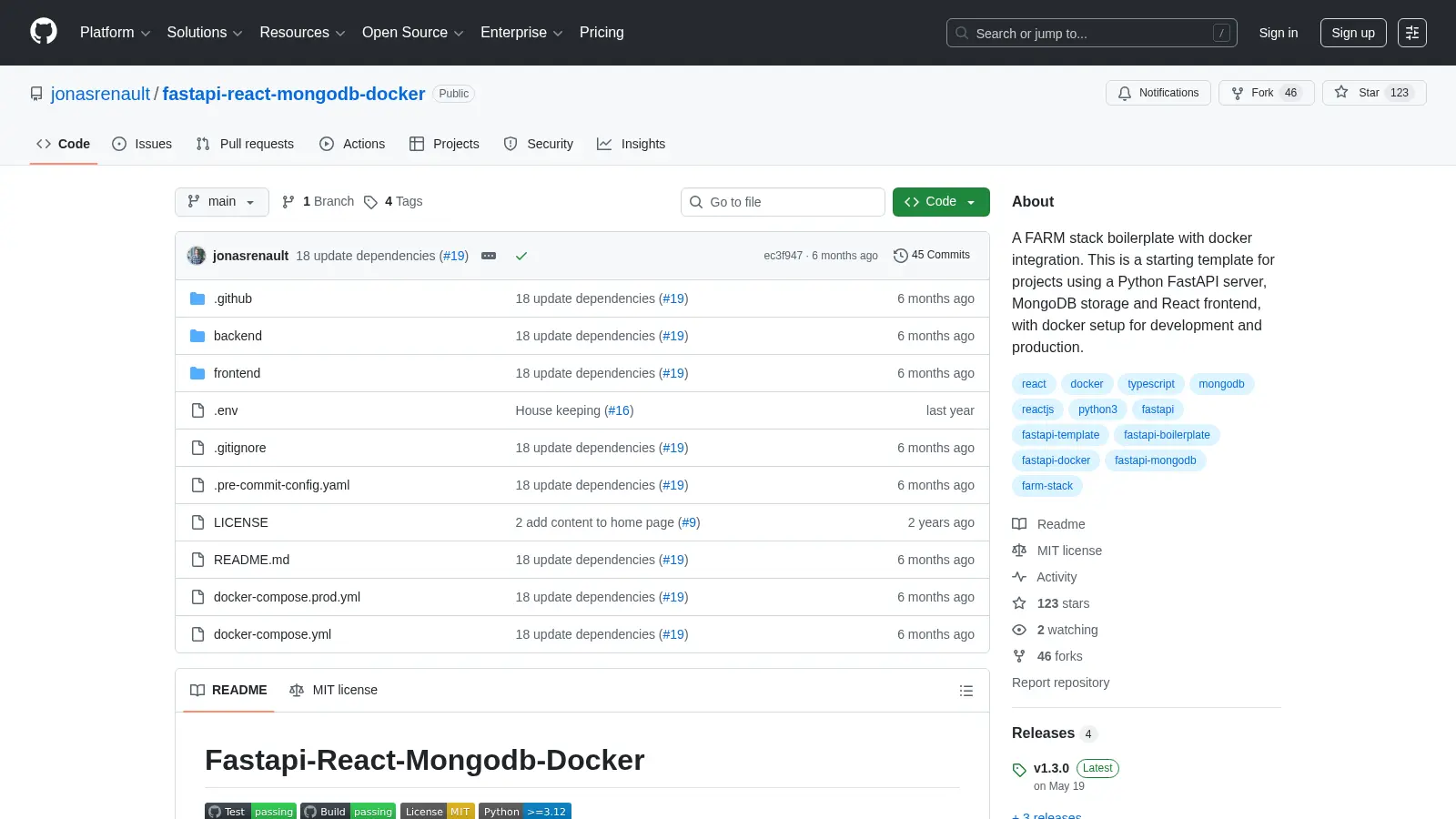Viewport: 1456px width, 819px height.
Task: Open the main branch selector dropdown
Action: [222, 202]
